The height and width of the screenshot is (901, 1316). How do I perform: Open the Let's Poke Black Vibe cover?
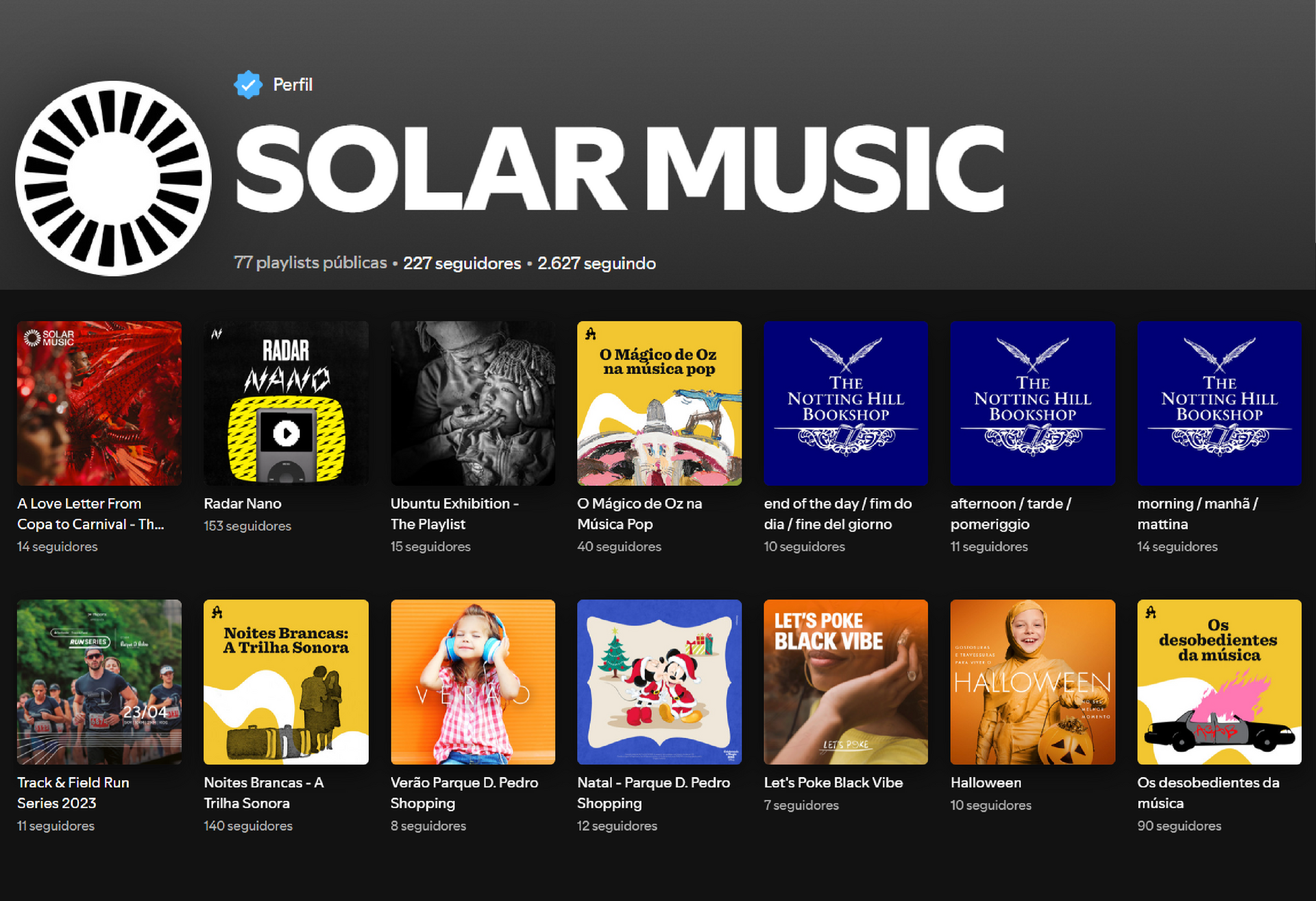(x=846, y=682)
